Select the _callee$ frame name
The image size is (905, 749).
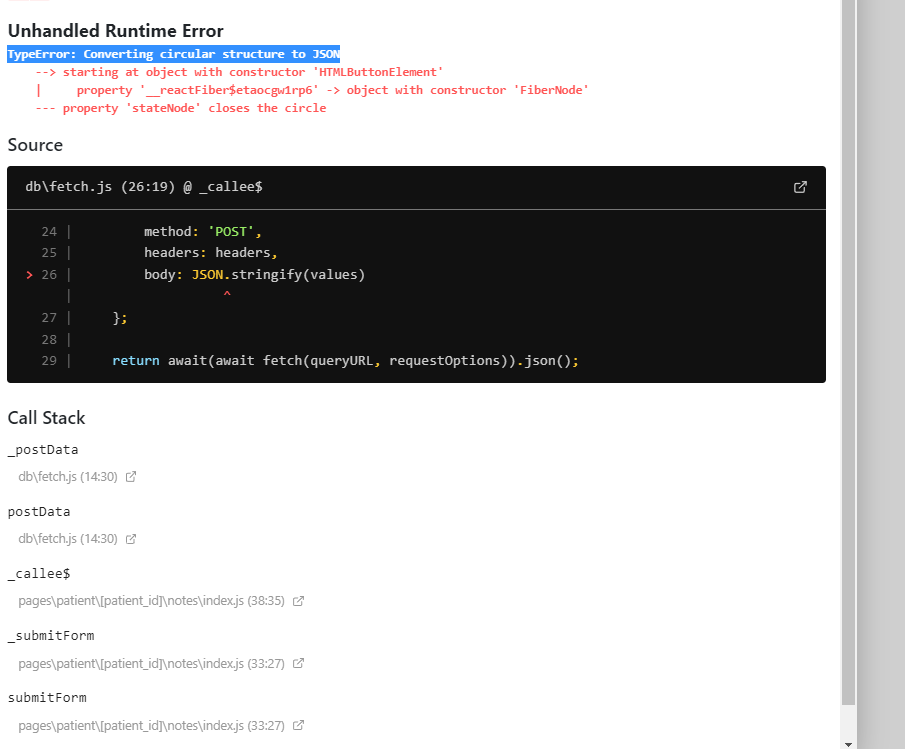click(x=38, y=573)
